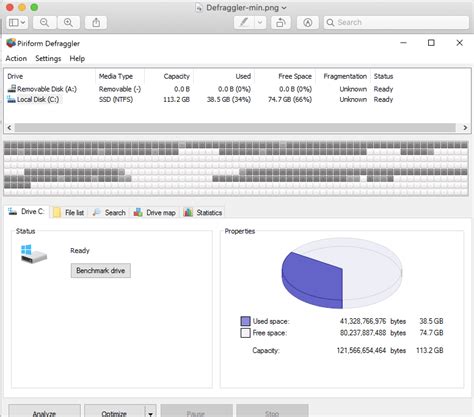Zoom in with the Preview magnifier icon

[68, 23]
